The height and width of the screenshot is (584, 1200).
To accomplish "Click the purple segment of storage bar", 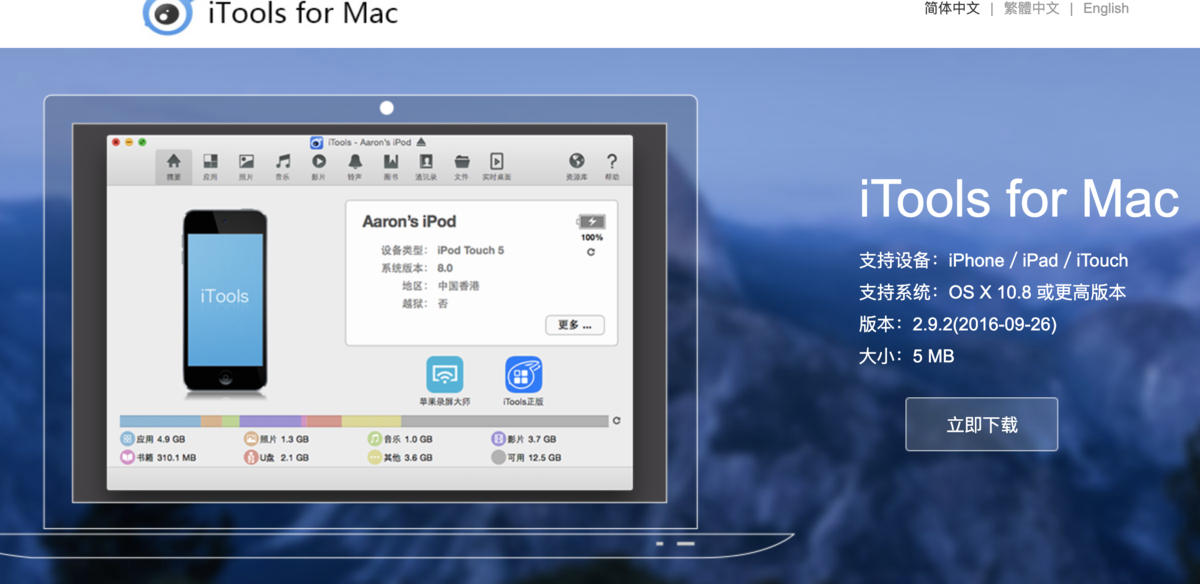I will coord(270,421).
